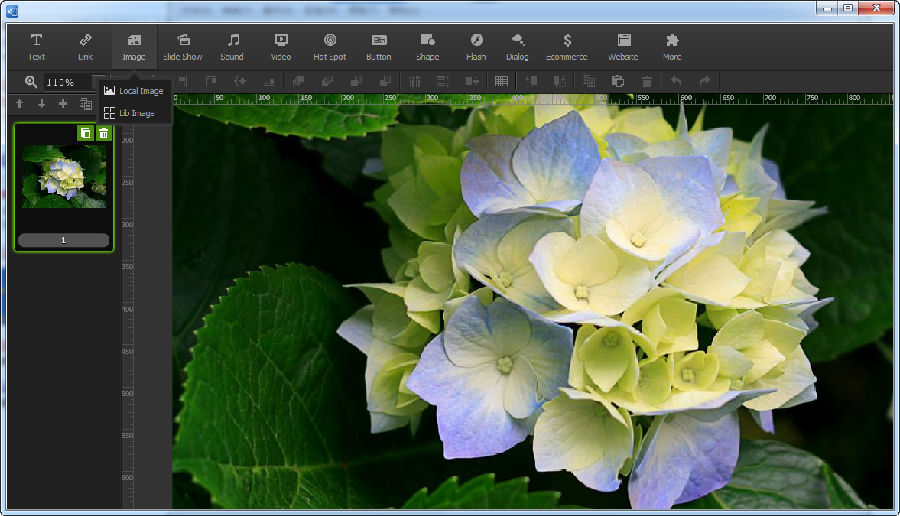This screenshot has height=516, width=900.
Task: Add a Button element
Action: click(x=379, y=46)
